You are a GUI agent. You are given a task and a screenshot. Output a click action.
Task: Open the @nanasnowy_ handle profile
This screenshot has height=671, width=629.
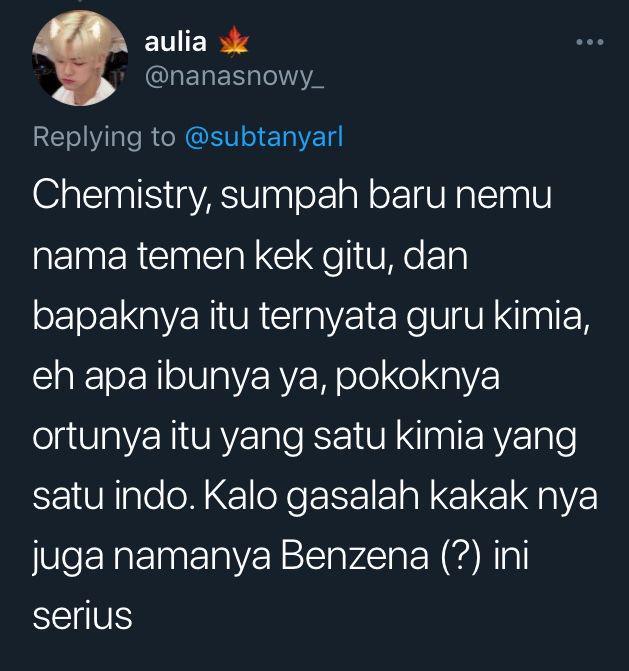tap(234, 77)
